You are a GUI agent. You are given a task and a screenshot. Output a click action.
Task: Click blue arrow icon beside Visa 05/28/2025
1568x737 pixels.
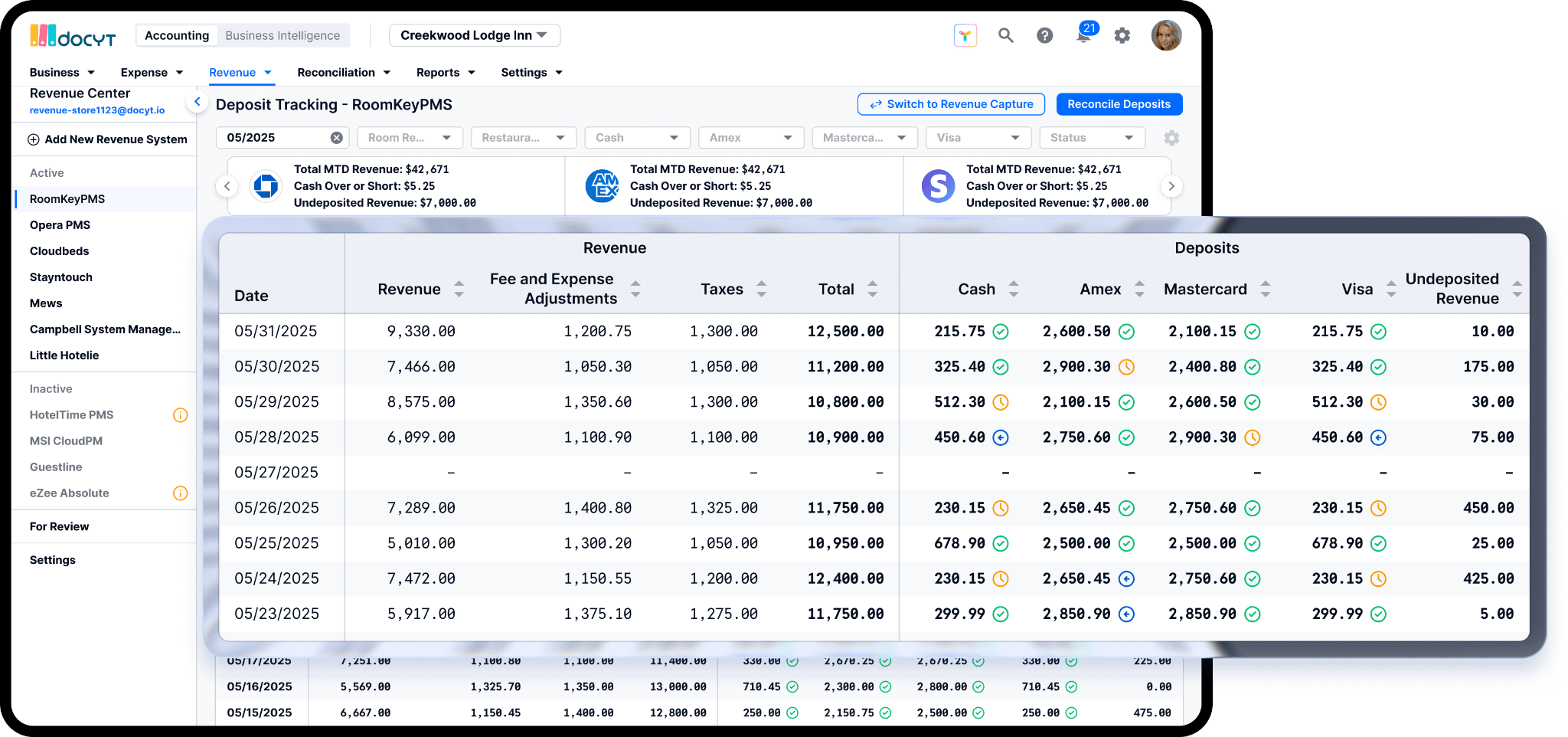tap(1378, 437)
